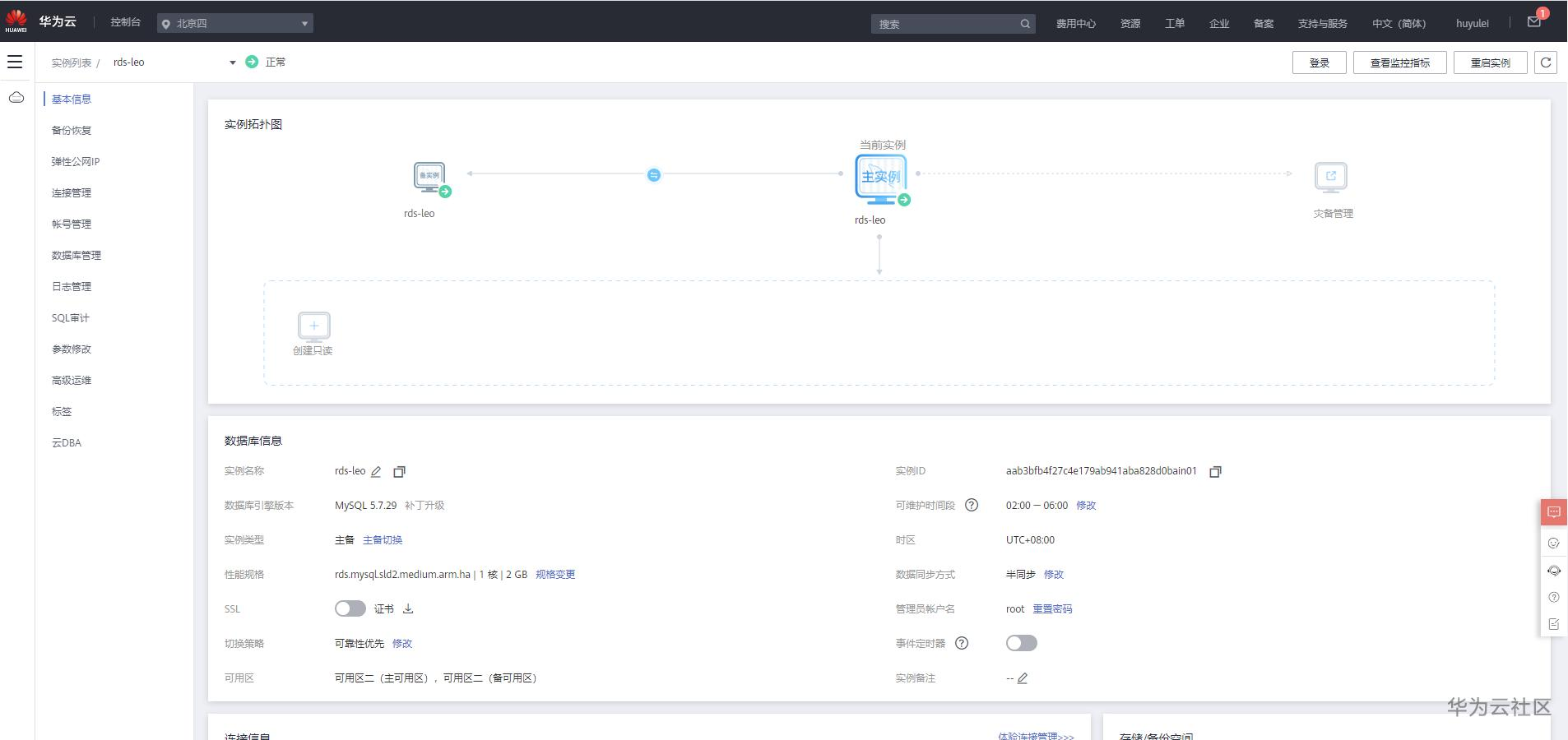This screenshot has height=740, width=1568.
Task: Click the sync switch icon on topology line
Action: 654,174
